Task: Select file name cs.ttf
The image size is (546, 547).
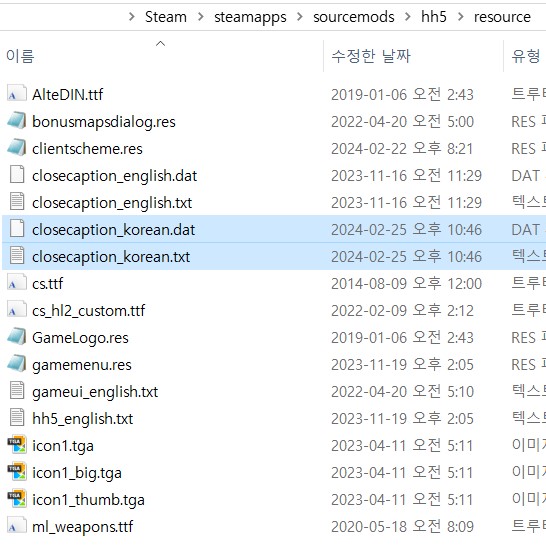Action: coord(47,284)
